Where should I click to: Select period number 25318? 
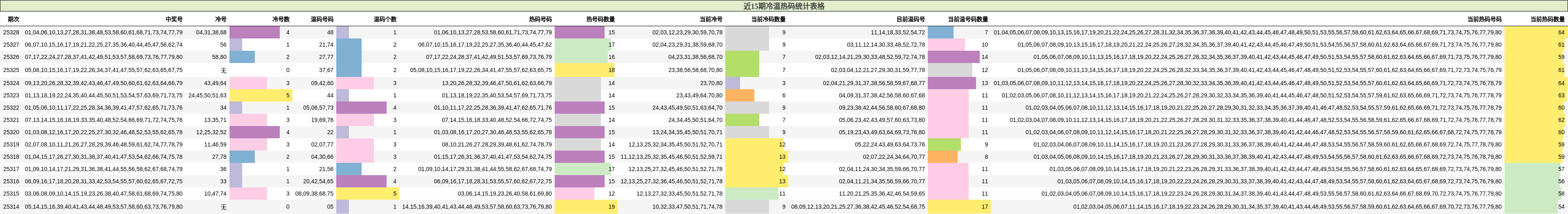point(11,157)
